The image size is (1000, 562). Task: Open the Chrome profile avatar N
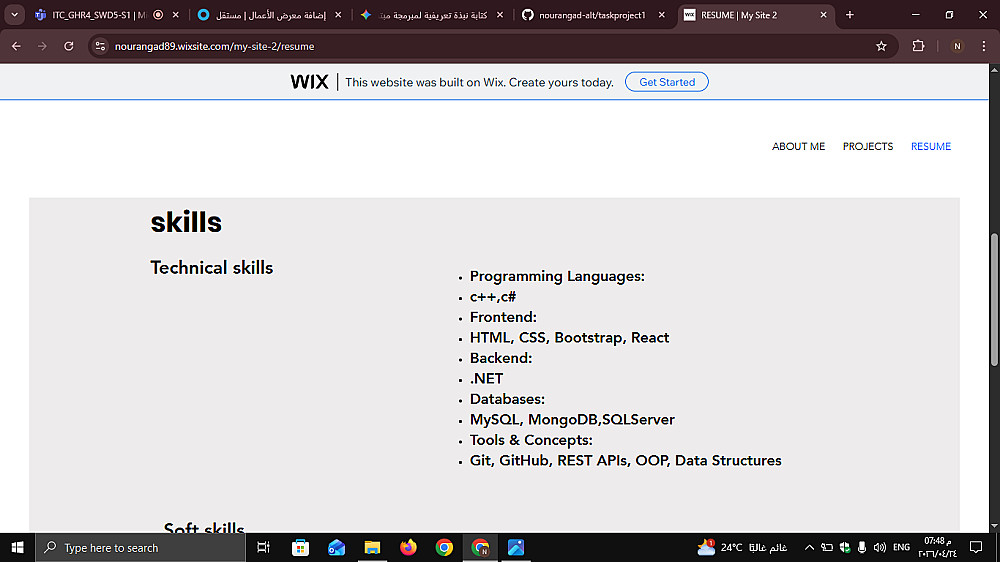click(957, 46)
